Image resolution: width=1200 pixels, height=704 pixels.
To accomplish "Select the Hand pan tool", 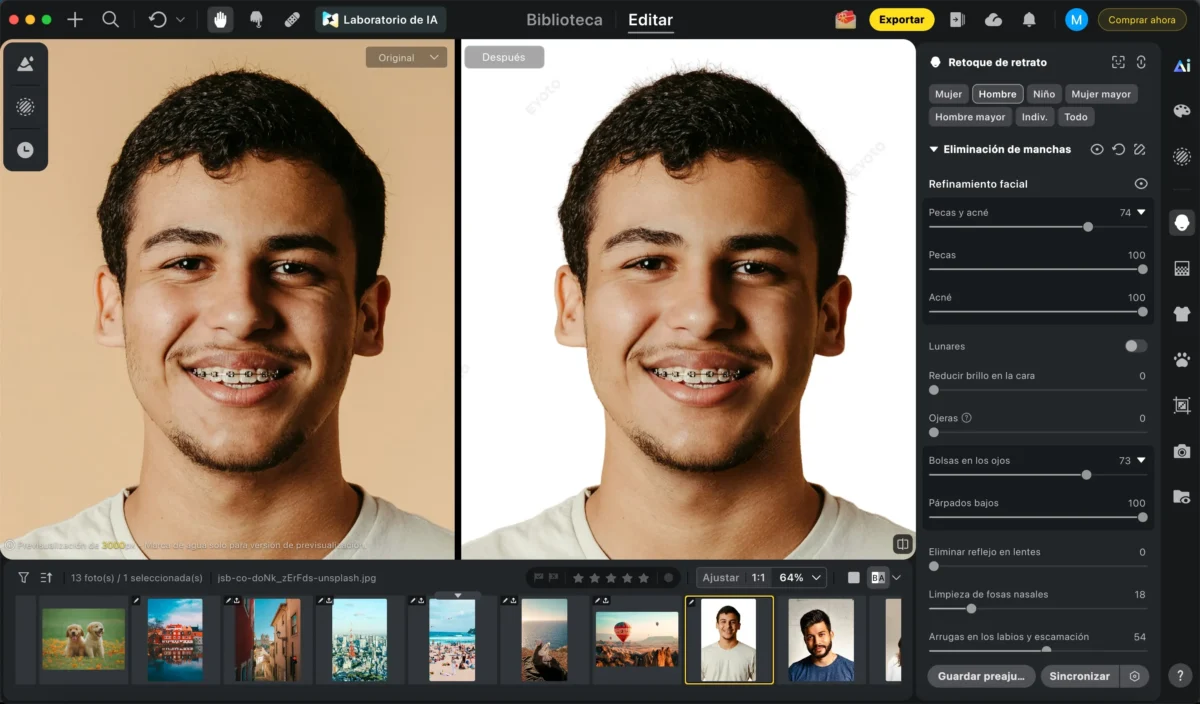I will click(x=221, y=20).
